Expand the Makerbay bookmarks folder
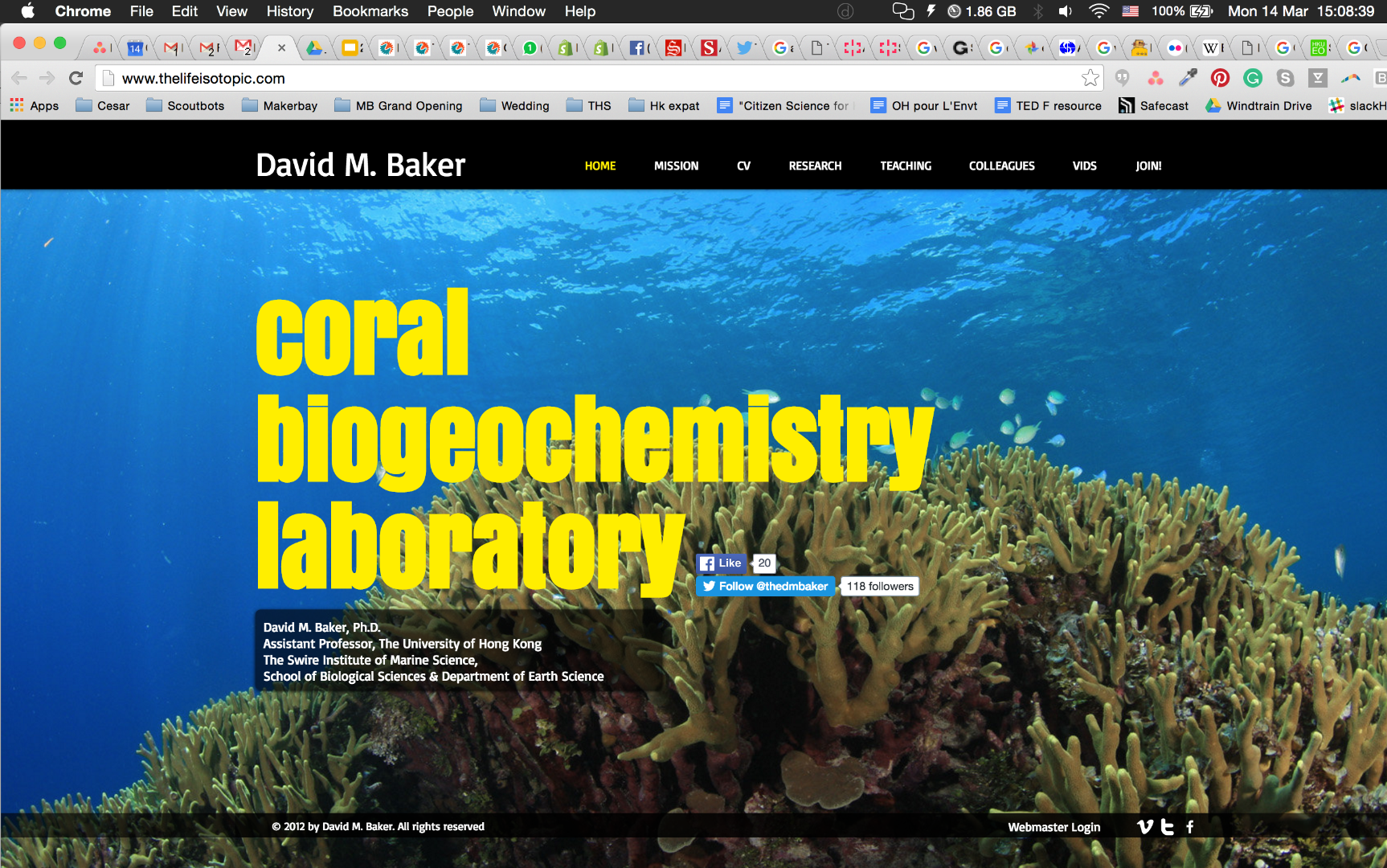 pos(280,105)
